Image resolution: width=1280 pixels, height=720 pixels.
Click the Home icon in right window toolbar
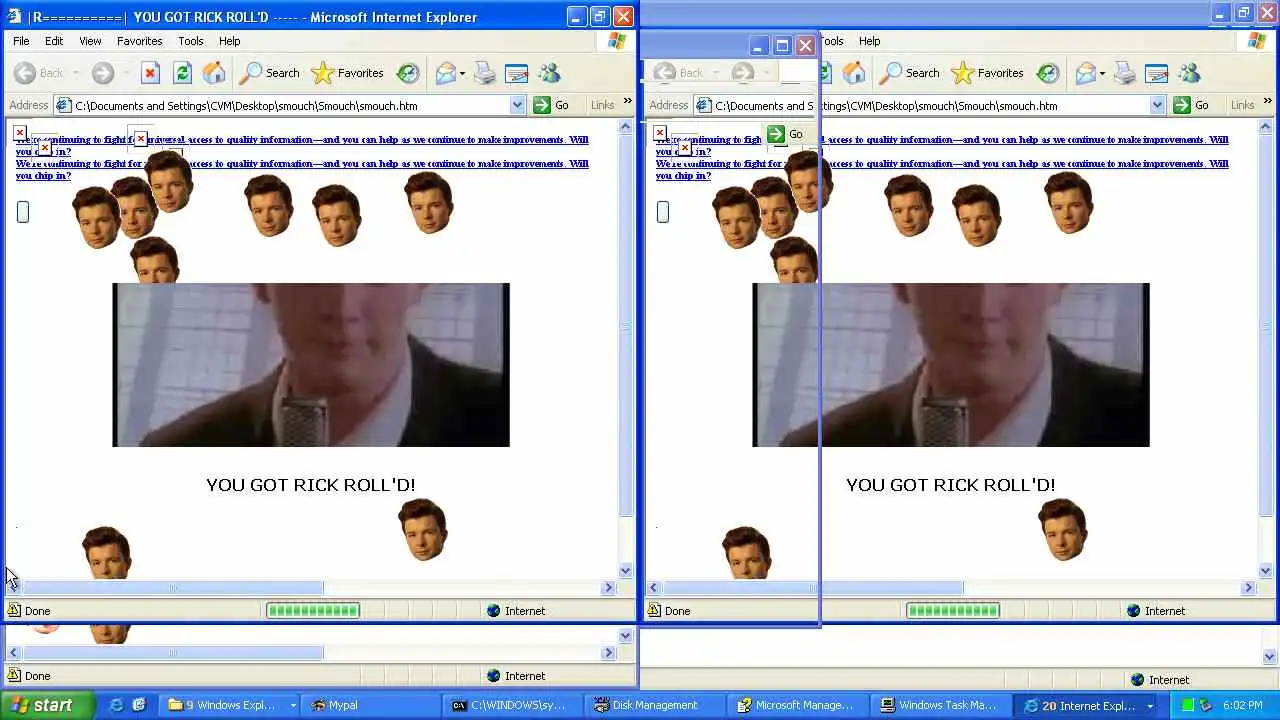tap(854, 73)
